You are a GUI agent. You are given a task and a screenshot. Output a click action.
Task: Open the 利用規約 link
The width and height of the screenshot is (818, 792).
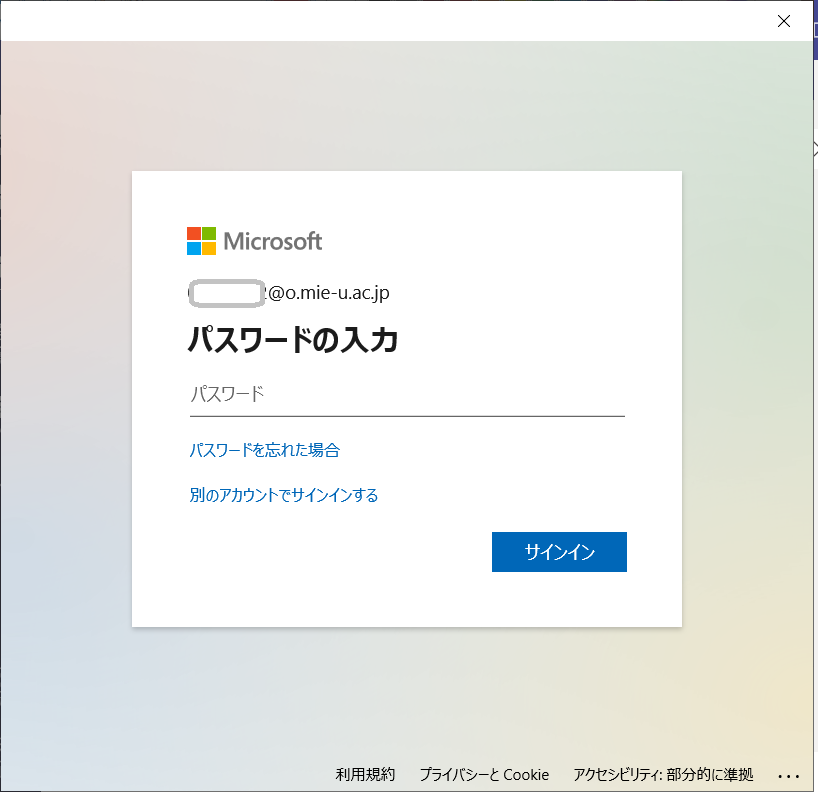click(x=365, y=775)
